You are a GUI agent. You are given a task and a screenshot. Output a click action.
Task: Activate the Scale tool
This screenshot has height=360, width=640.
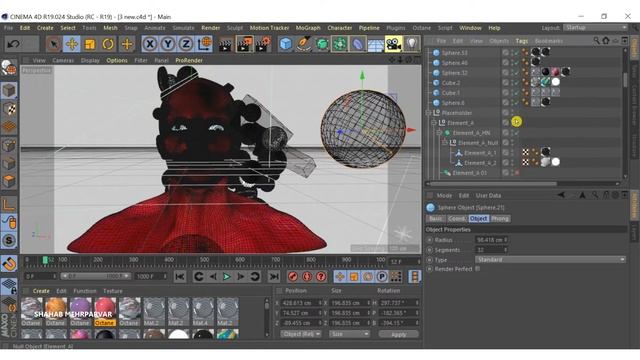pyautogui.click(x=90, y=44)
